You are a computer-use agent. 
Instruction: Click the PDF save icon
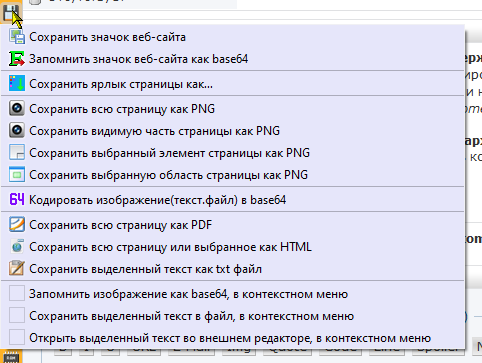tap(17, 225)
